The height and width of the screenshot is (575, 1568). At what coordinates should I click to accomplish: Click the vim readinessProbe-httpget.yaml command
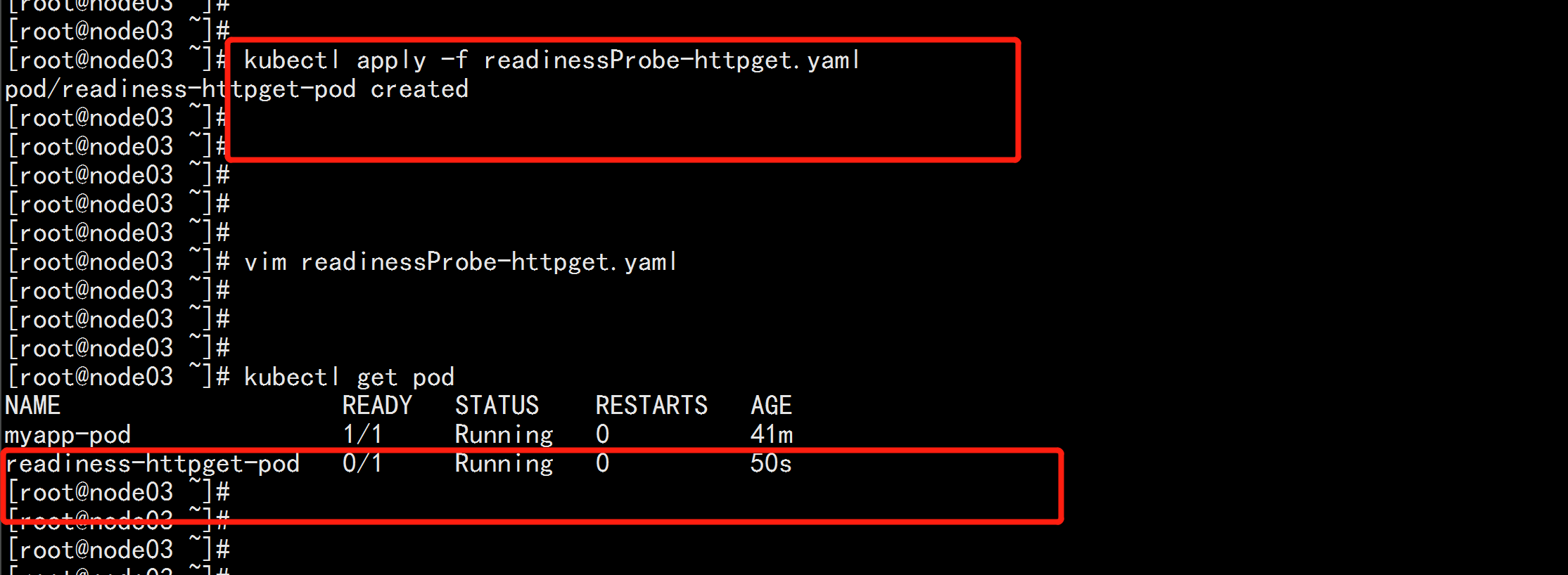click(461, 262)
